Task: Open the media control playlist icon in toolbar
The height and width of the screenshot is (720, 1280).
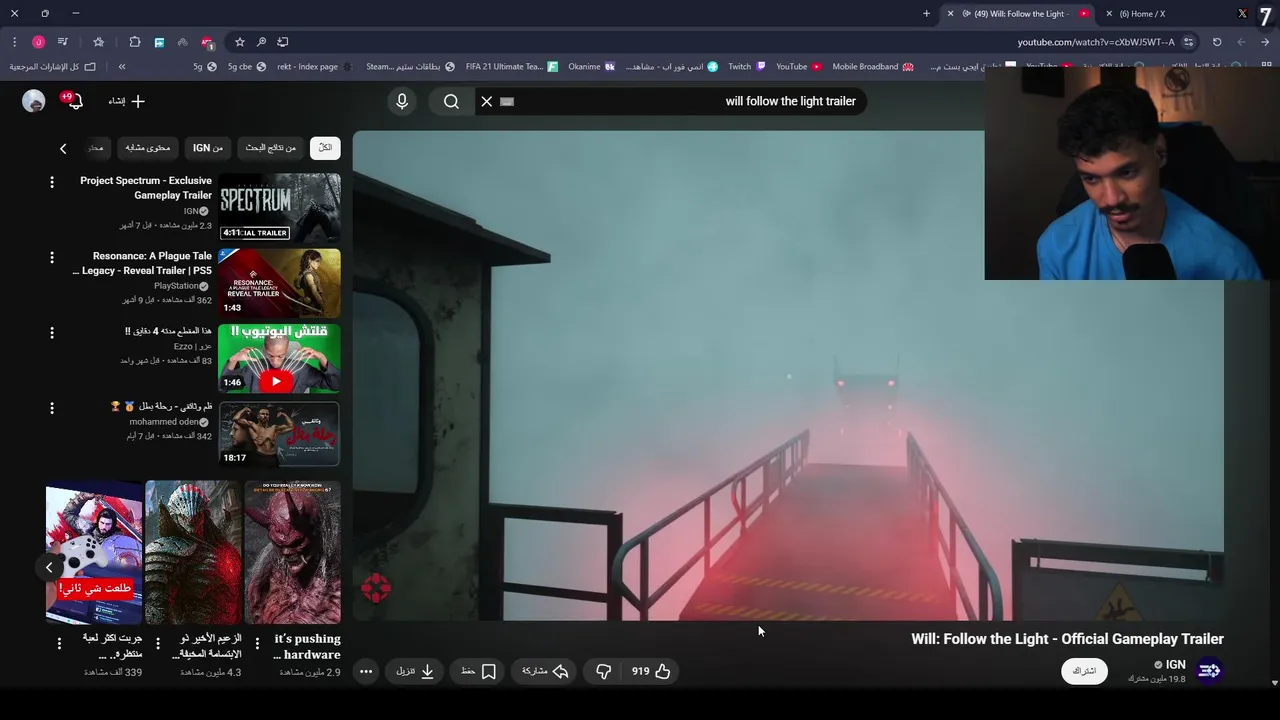Action: point(63,42)
